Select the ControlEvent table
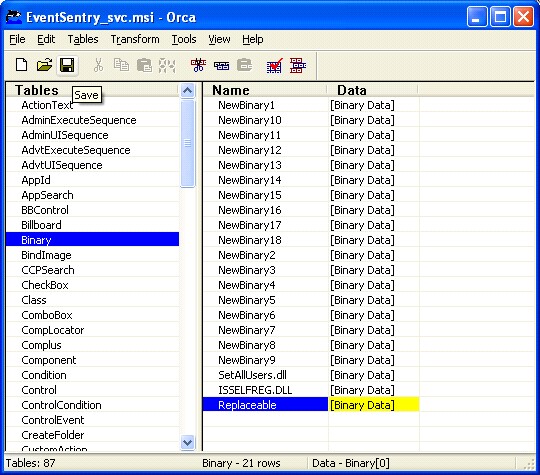The width and height of the screenshot is (540, 475). (x=53, y=420)
